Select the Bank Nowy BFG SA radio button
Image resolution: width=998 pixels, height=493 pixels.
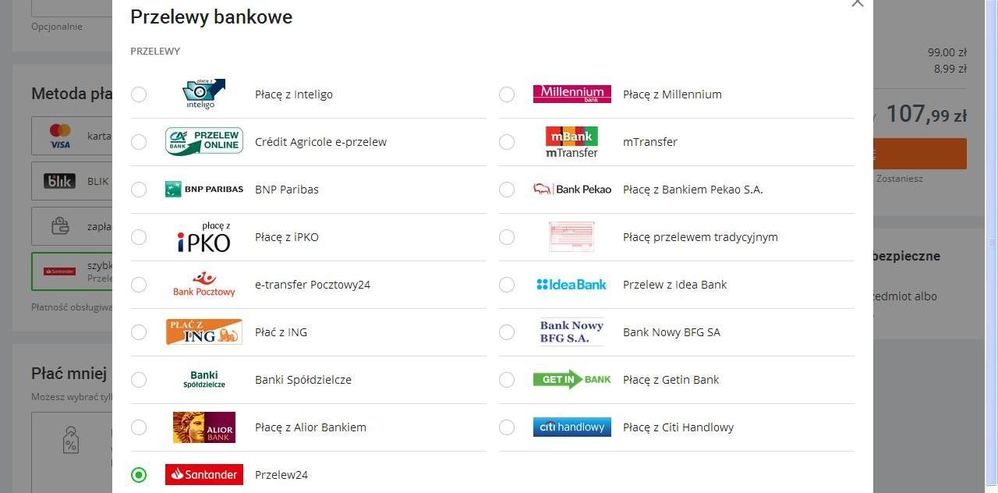[507, 332]
